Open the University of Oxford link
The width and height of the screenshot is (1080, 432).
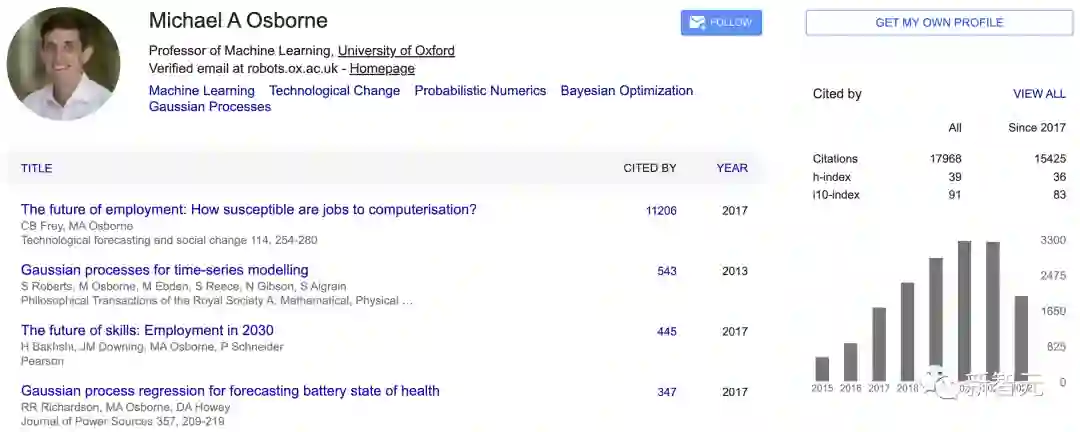click(396, 51)
